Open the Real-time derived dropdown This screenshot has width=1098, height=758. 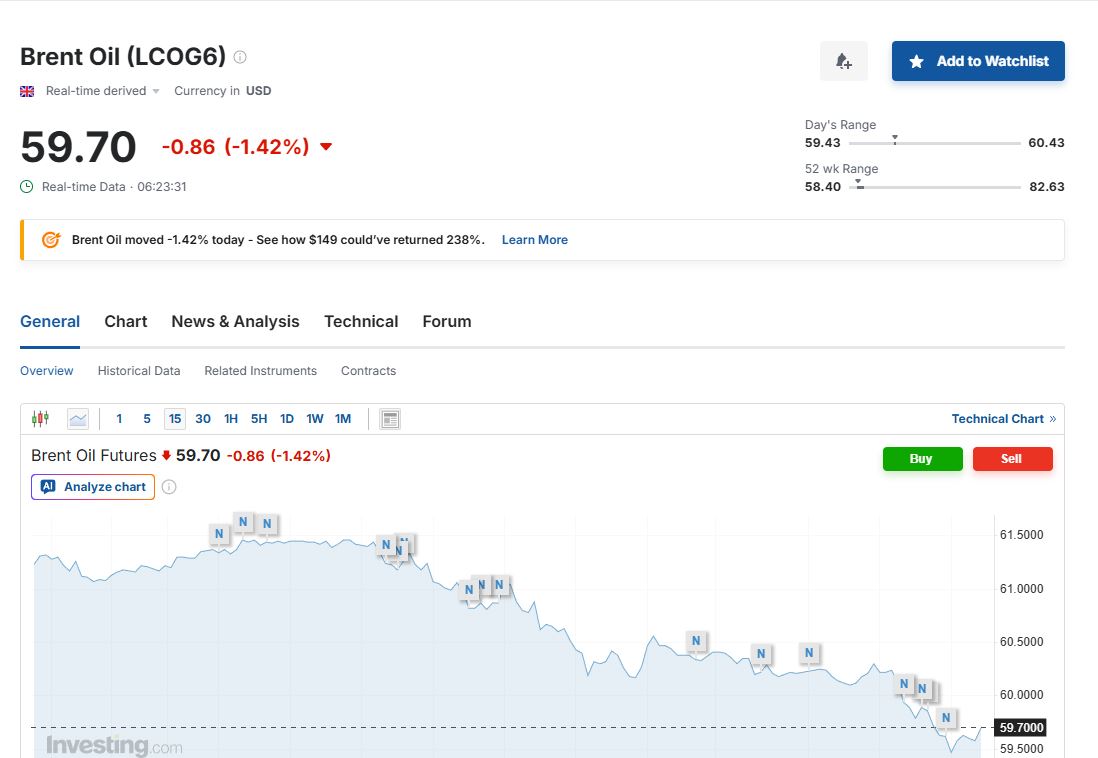(103, 91)
